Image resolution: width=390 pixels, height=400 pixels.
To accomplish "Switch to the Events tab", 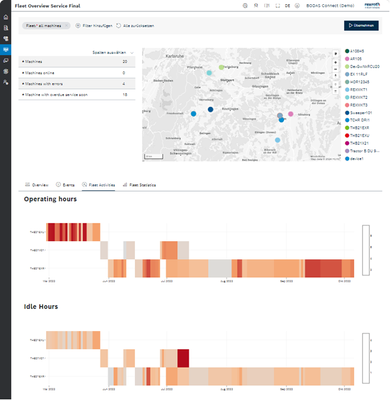I will click(x=65, y=185).
